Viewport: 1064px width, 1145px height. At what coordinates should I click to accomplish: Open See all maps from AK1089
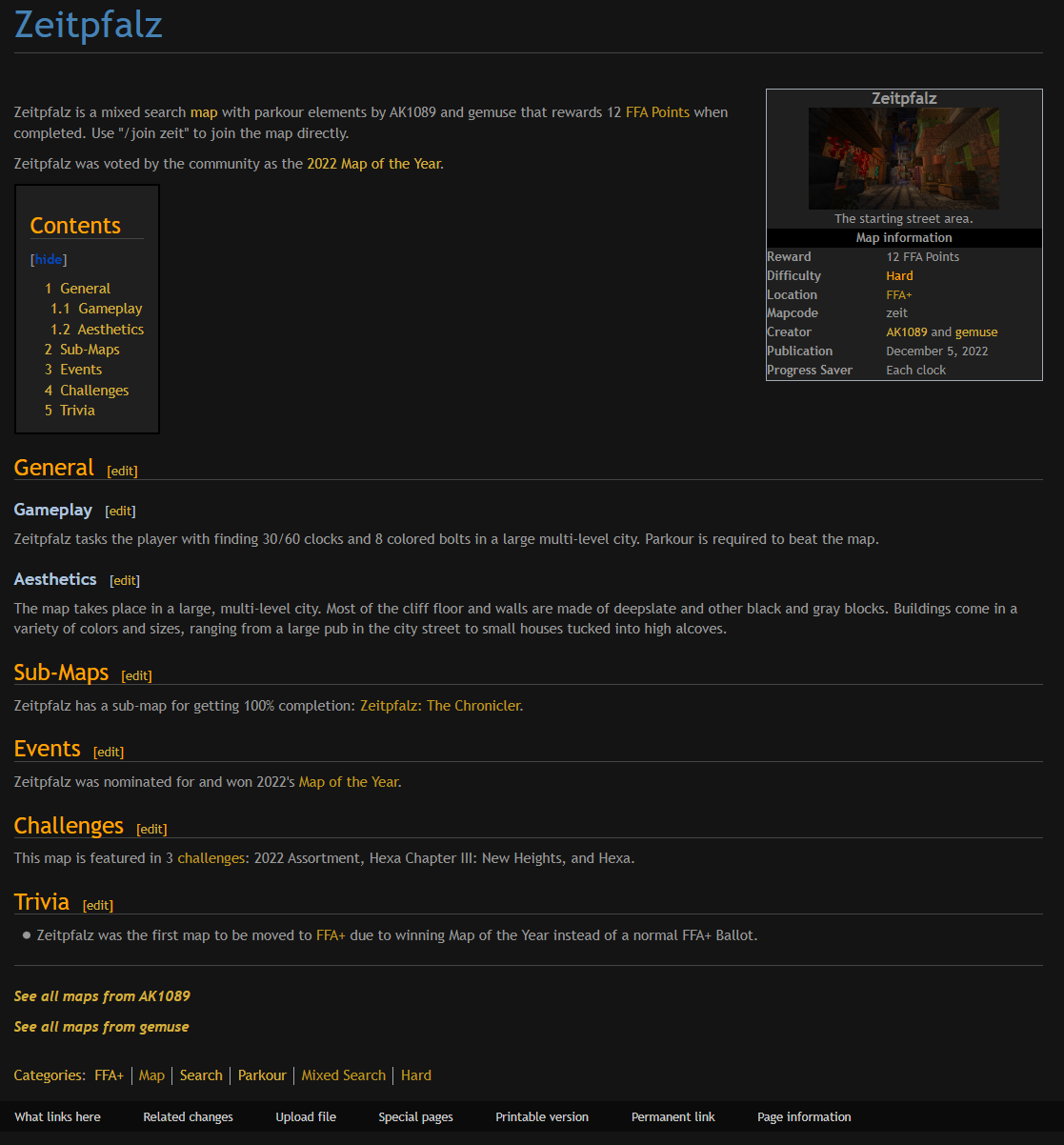(x=102, y=996)
